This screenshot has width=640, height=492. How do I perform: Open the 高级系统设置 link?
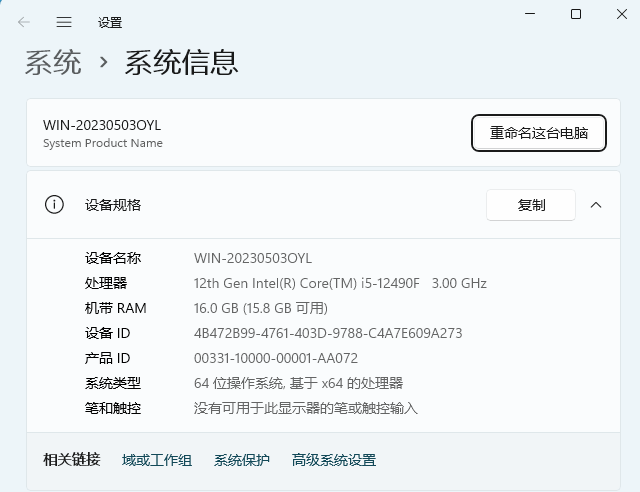click(334, 460)
